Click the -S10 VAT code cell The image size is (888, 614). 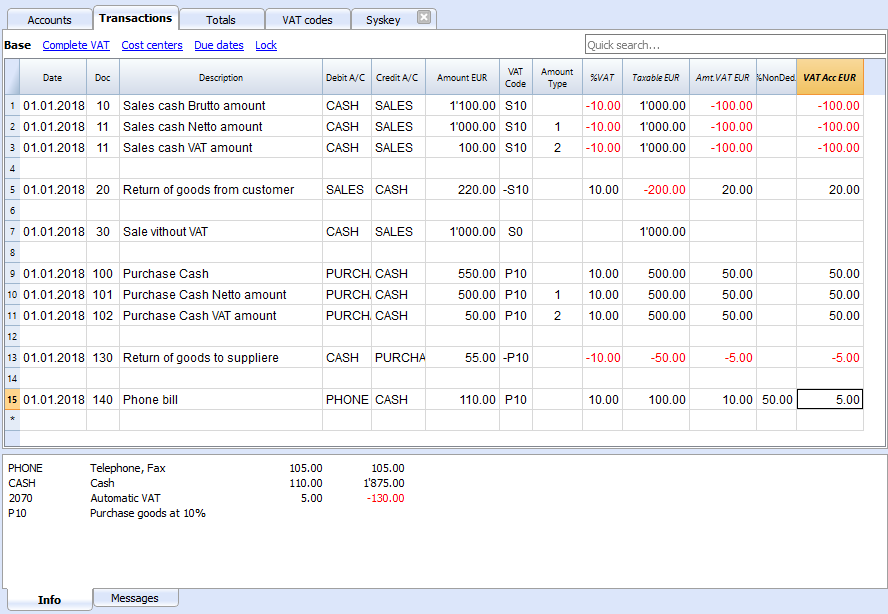point(515,190)
